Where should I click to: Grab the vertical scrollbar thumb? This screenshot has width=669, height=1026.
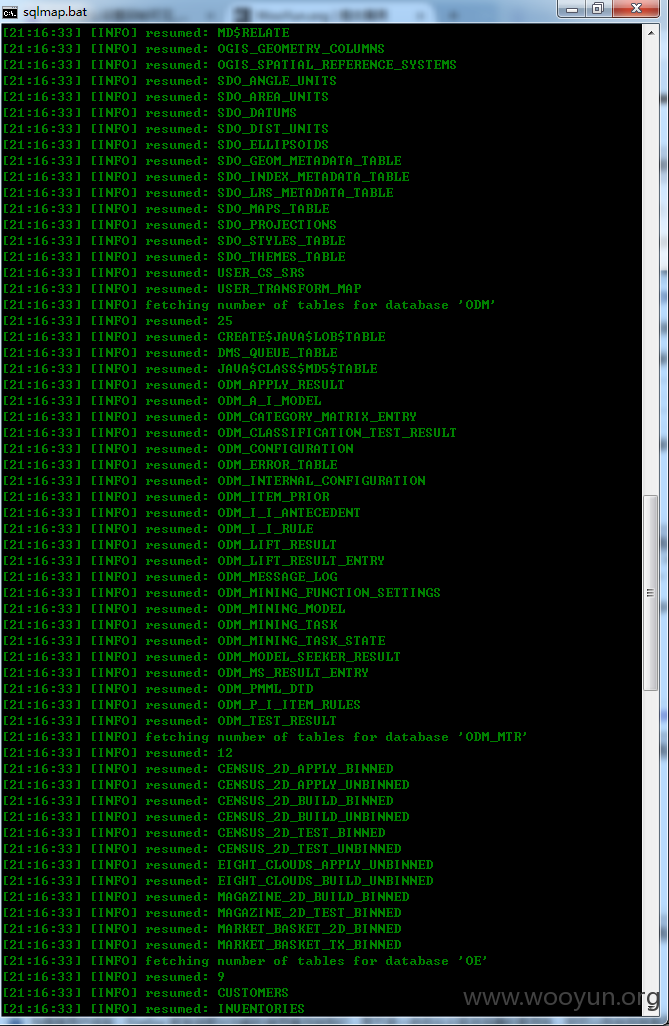[650, 593]
